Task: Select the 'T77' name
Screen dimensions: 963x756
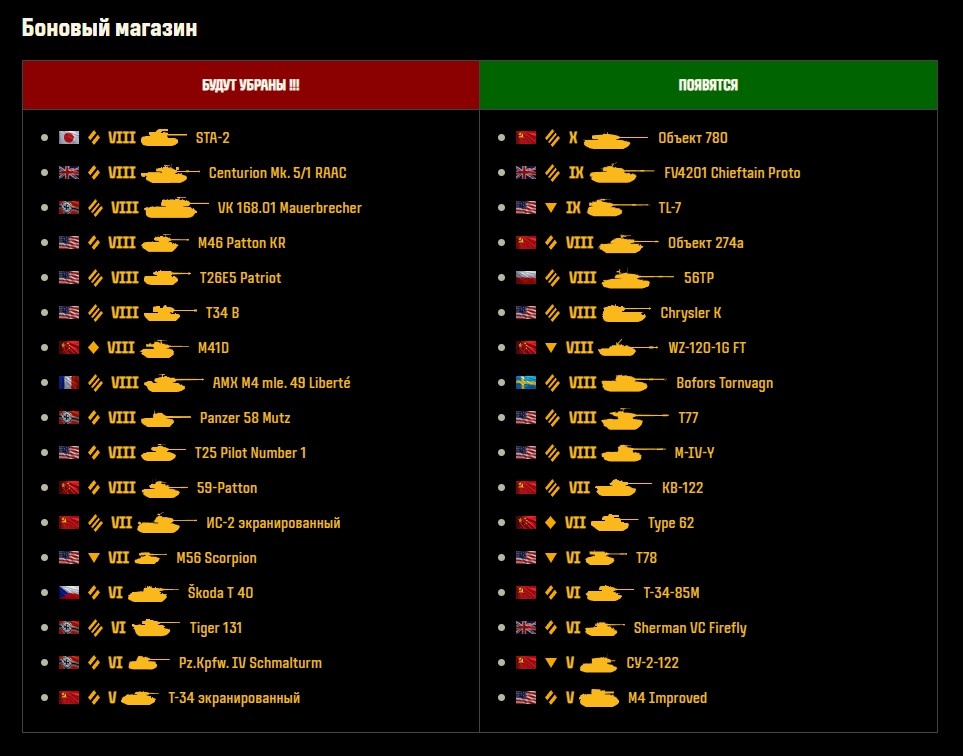Action: (x=688, y=418)
